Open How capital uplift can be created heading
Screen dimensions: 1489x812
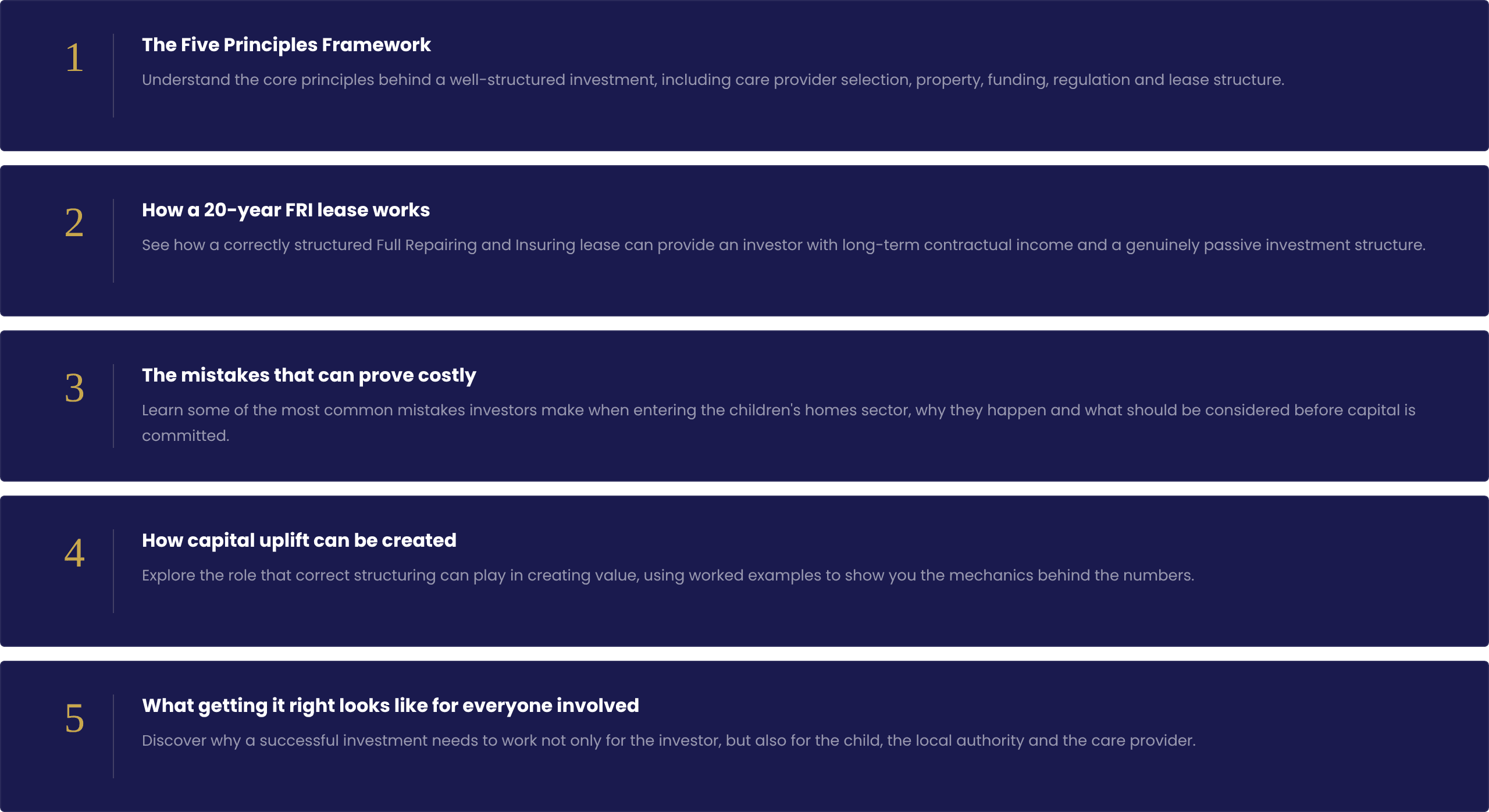[299, 540]
